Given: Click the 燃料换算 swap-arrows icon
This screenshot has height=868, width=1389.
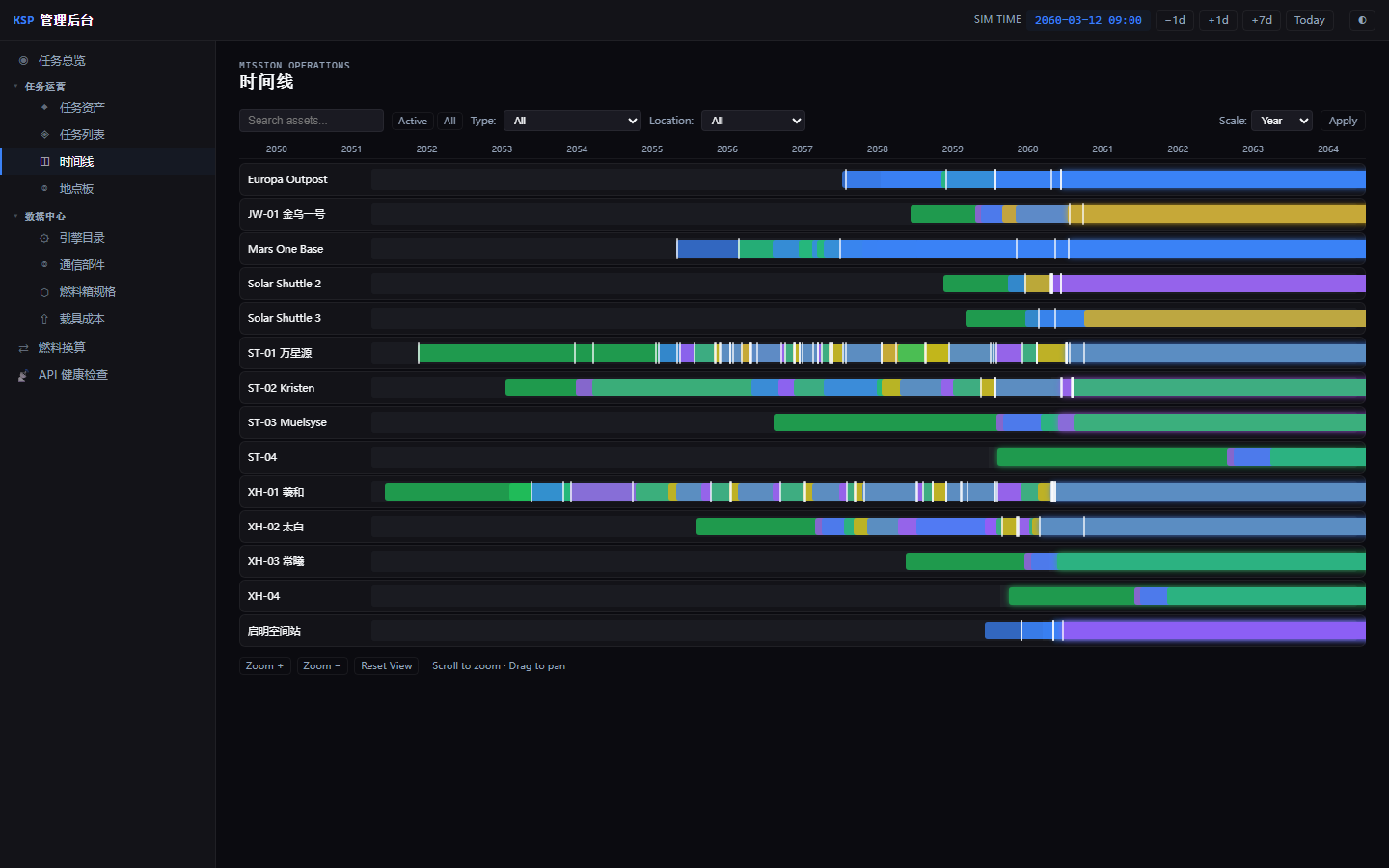Looking at the screenshot, I should (x=23, y=347).
